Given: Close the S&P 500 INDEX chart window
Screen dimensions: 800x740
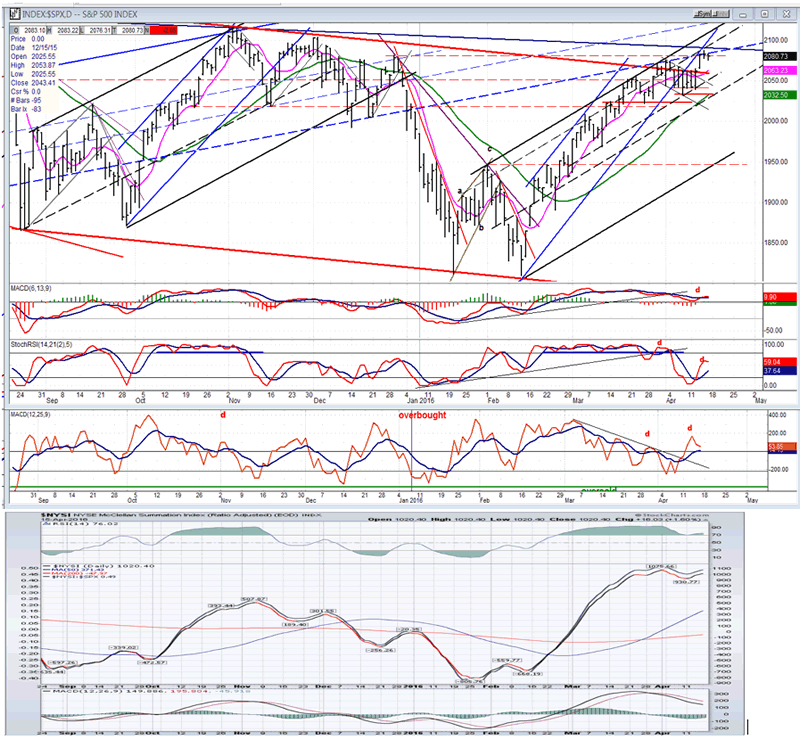Looking at the screenshot, I should (786, 14).
